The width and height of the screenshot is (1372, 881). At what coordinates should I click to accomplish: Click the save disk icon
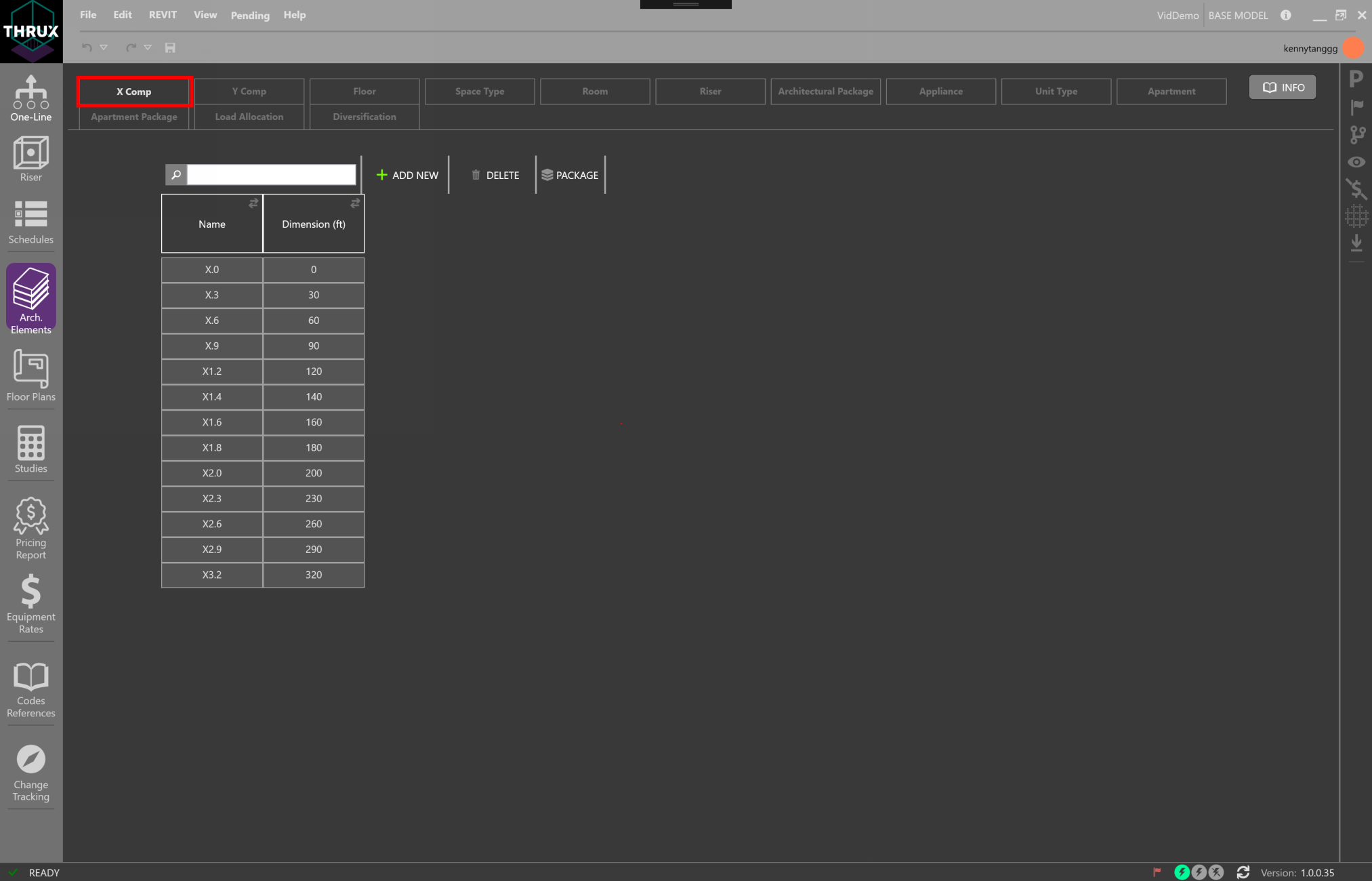[170, 47]
